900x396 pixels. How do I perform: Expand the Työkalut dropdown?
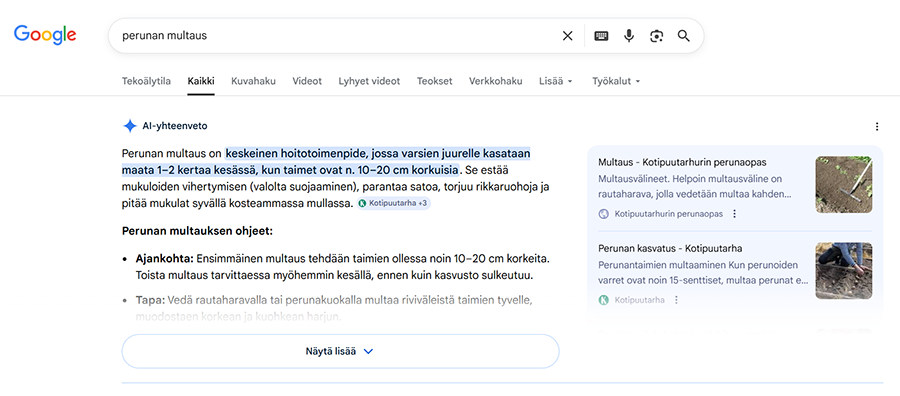pyautogui.click(x=616, y=81)
